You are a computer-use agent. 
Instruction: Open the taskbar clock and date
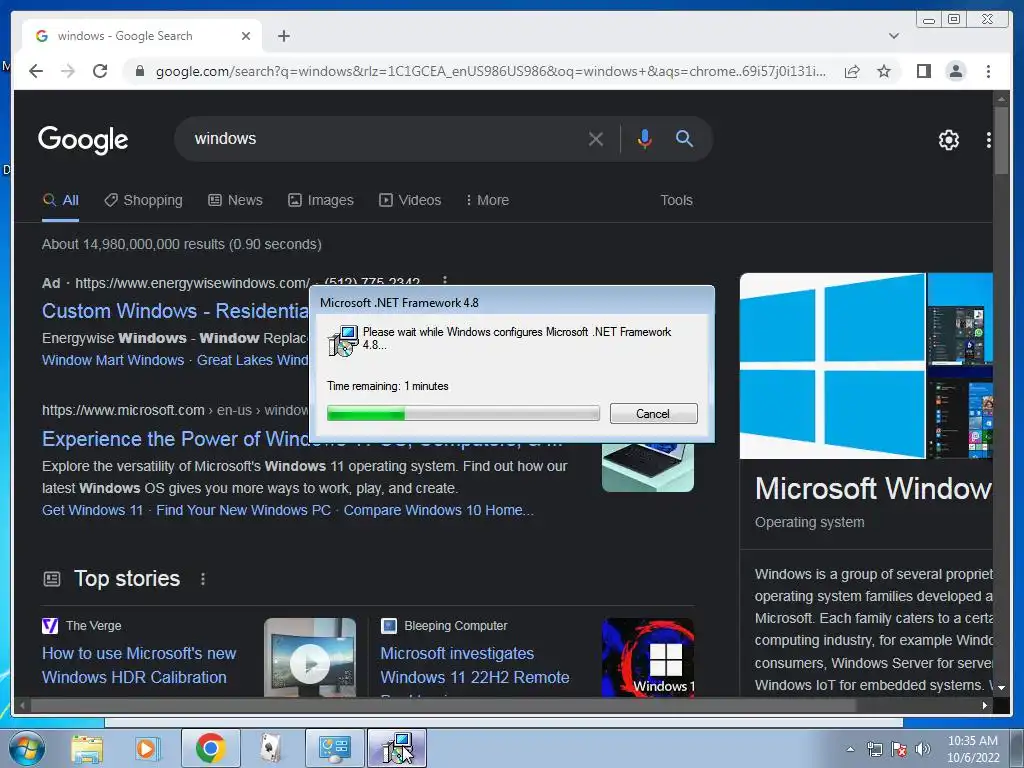973,749
